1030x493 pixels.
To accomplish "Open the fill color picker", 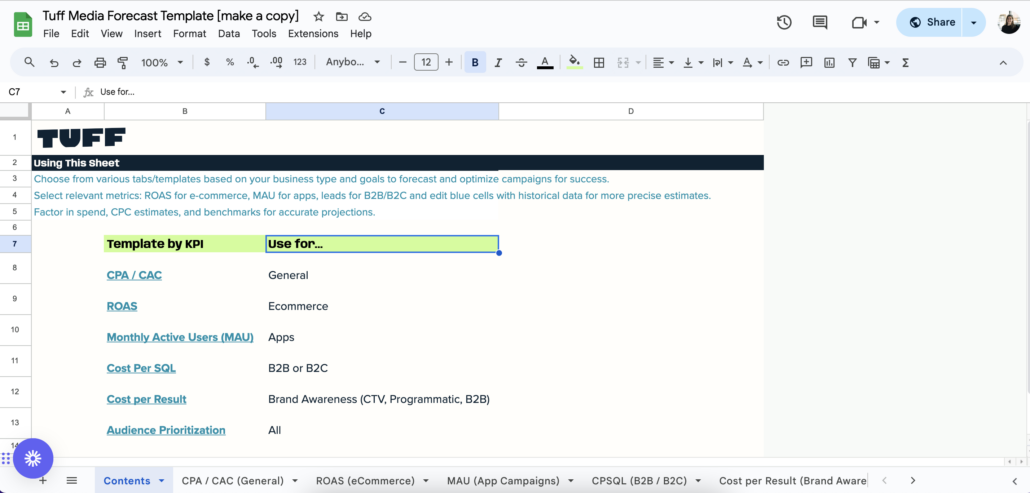I will [x=574, y=62].
